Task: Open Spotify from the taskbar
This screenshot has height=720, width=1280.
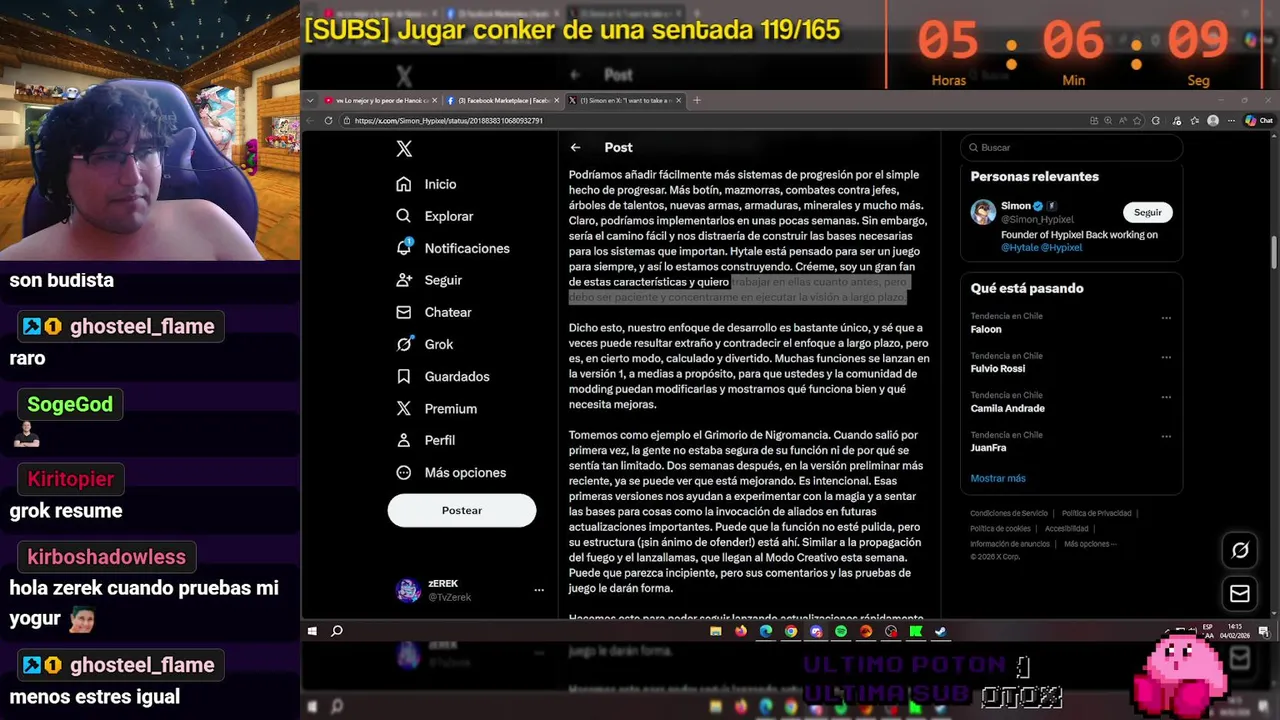Action: click(x=841, y=631)
